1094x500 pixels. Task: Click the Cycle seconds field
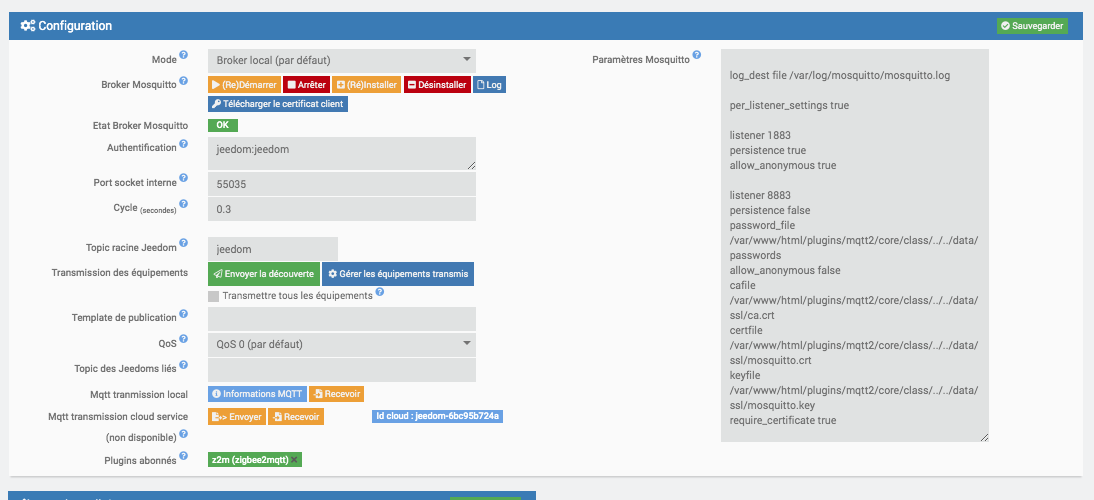(342, 209)
